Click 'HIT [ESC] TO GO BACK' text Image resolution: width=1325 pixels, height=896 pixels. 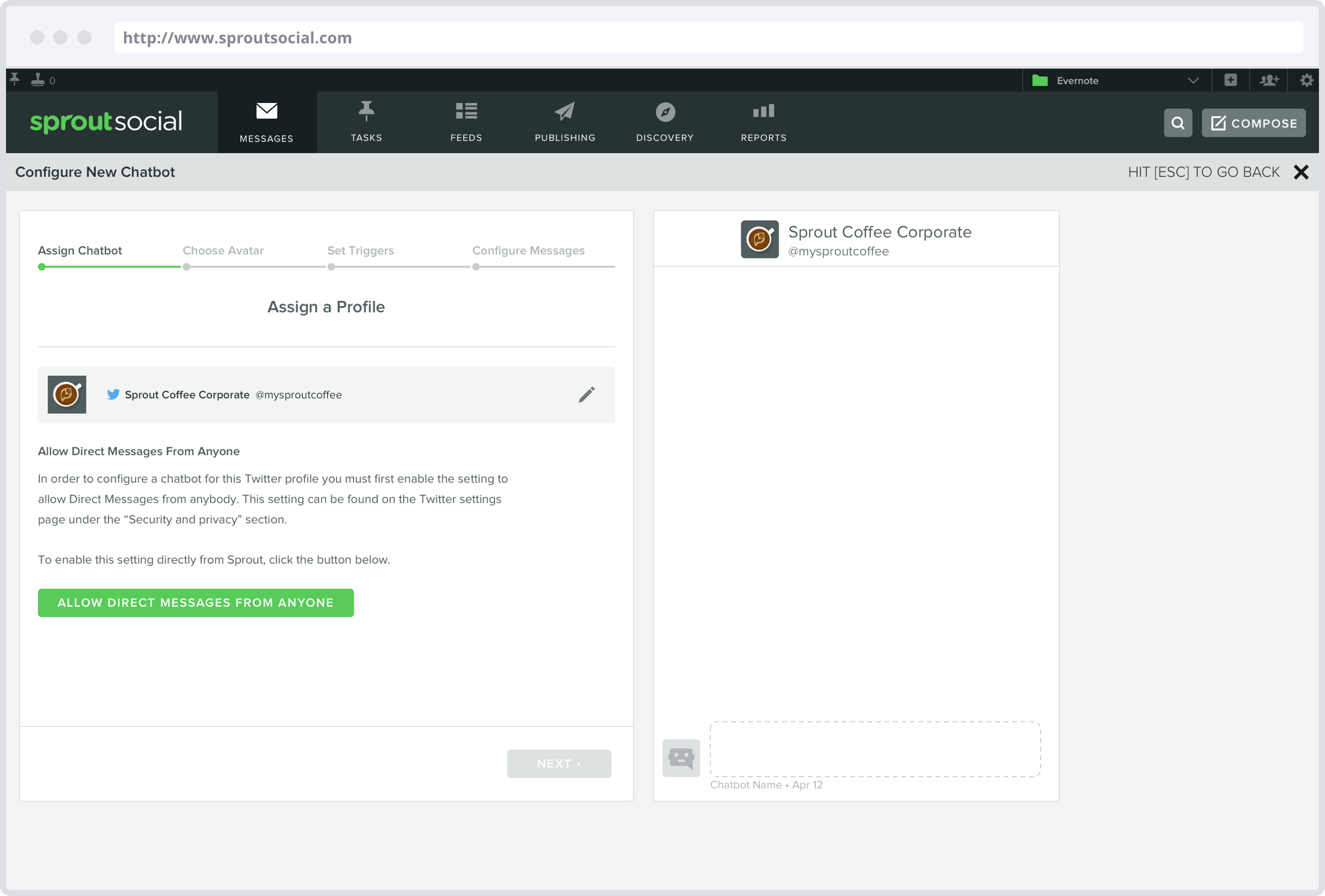click(1204, 172)
